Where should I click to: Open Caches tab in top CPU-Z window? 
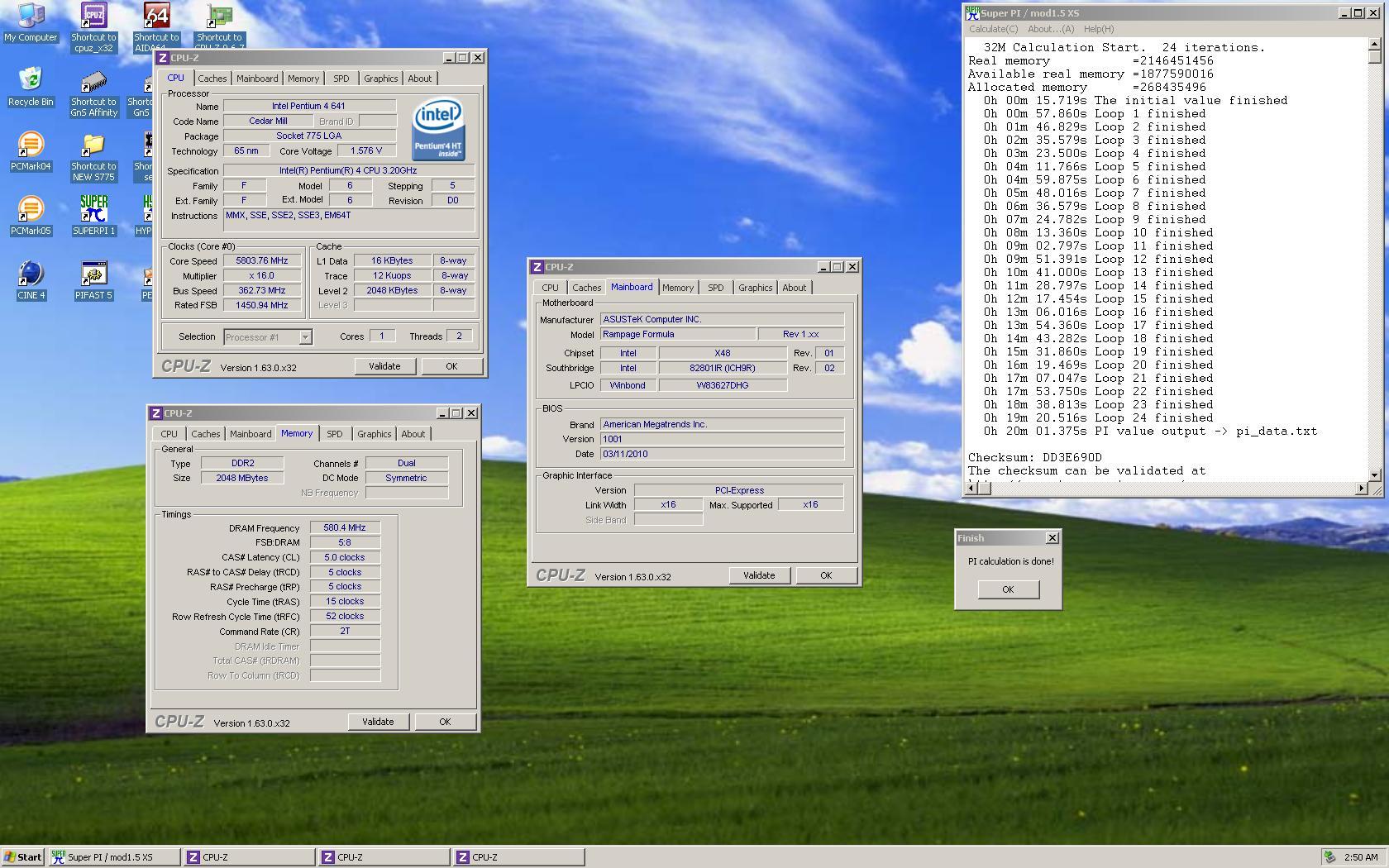pyautogui.click(x=212, y=79)
